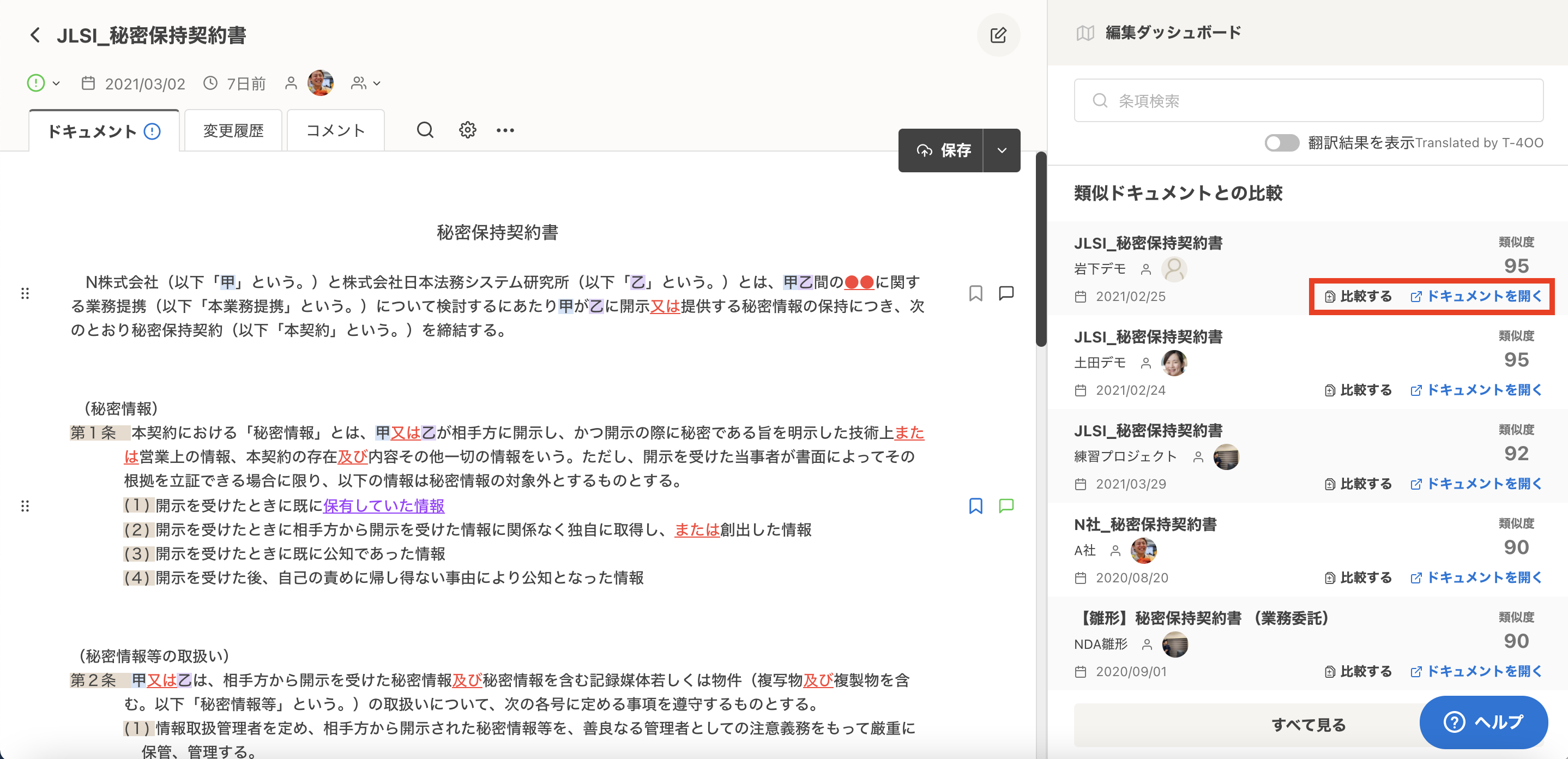The height and width of the screenshot is (759, 1568).
Task: Switch to the コメント tab
Action: point(335,131)
